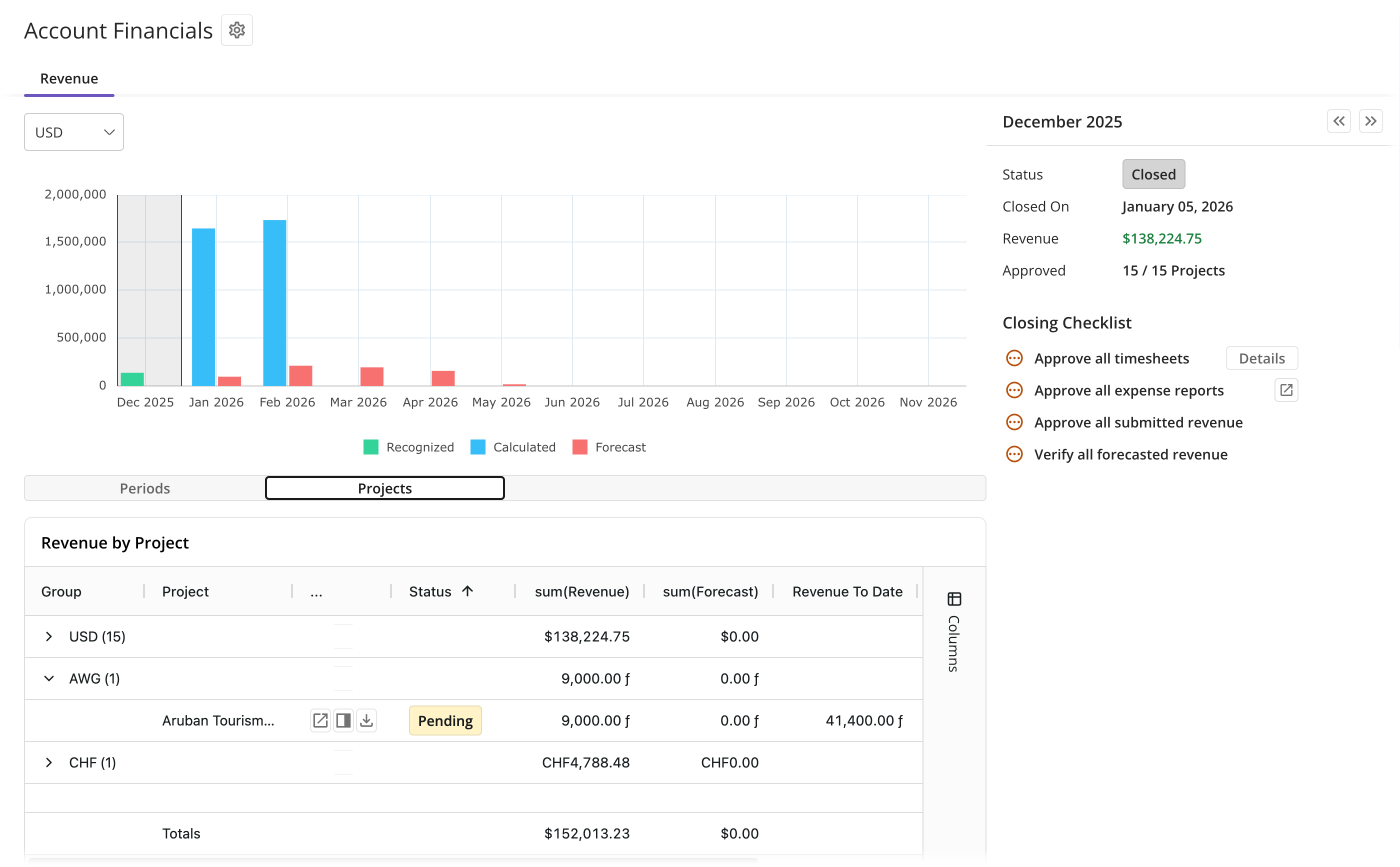Toggle the Recognized series in the chart legend

pos(409,447)
